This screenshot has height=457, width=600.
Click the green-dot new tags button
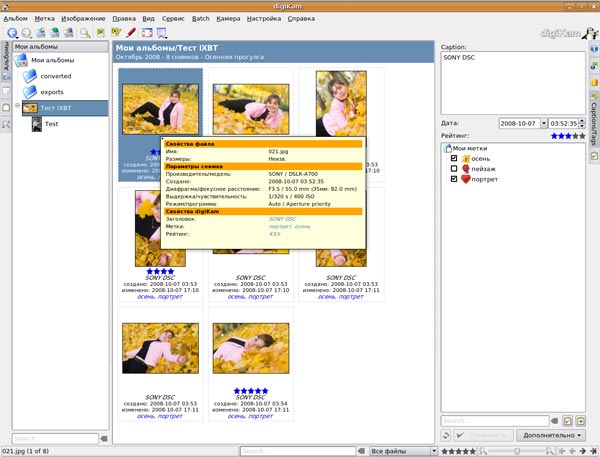pos(580,421)
